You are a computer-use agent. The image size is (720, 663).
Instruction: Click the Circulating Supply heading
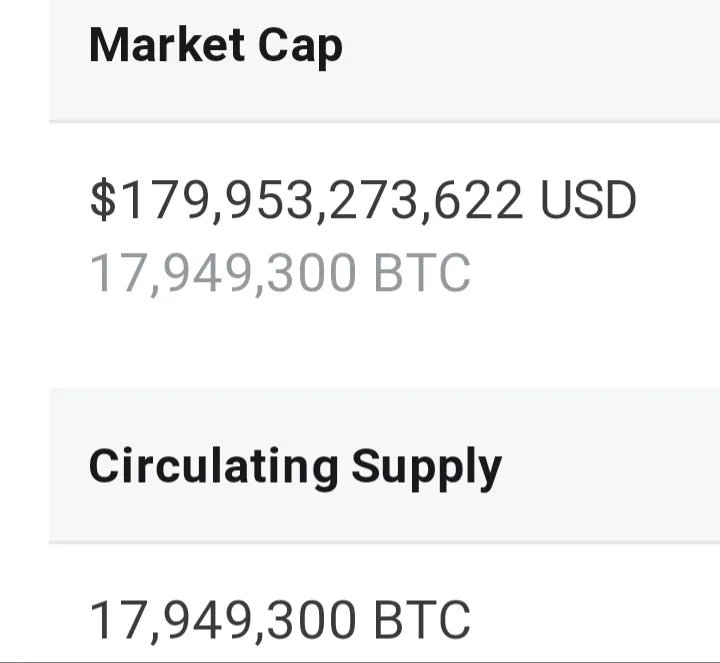pyautogui.click(x=295, y=467)
